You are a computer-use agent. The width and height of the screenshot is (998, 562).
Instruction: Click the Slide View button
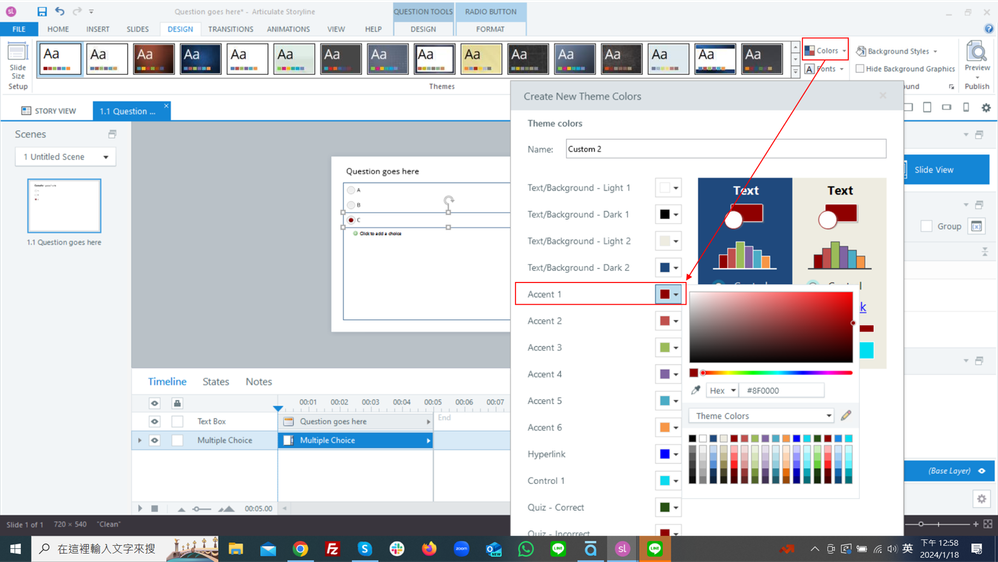tap(945, 170)
